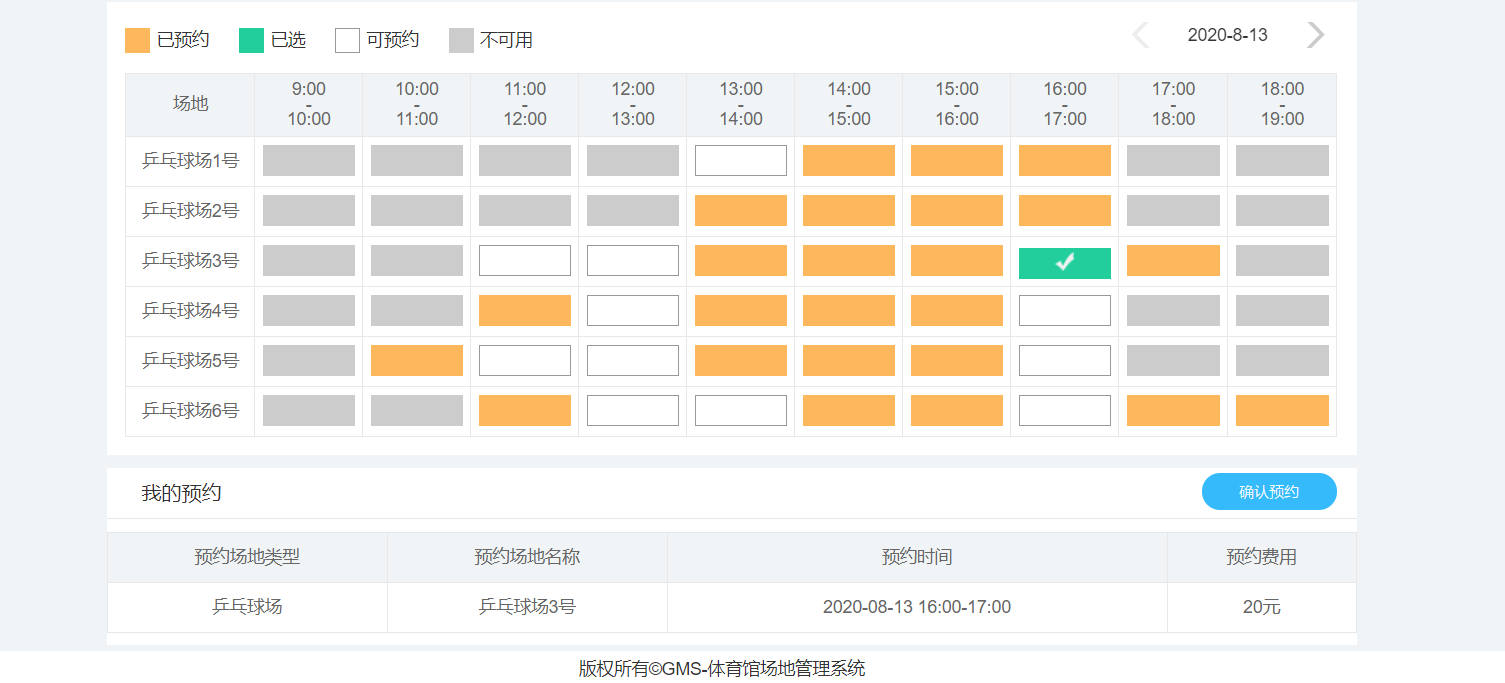Select available slot 乒乓球场6号 at 12:00-13:00

click(633, 411)
